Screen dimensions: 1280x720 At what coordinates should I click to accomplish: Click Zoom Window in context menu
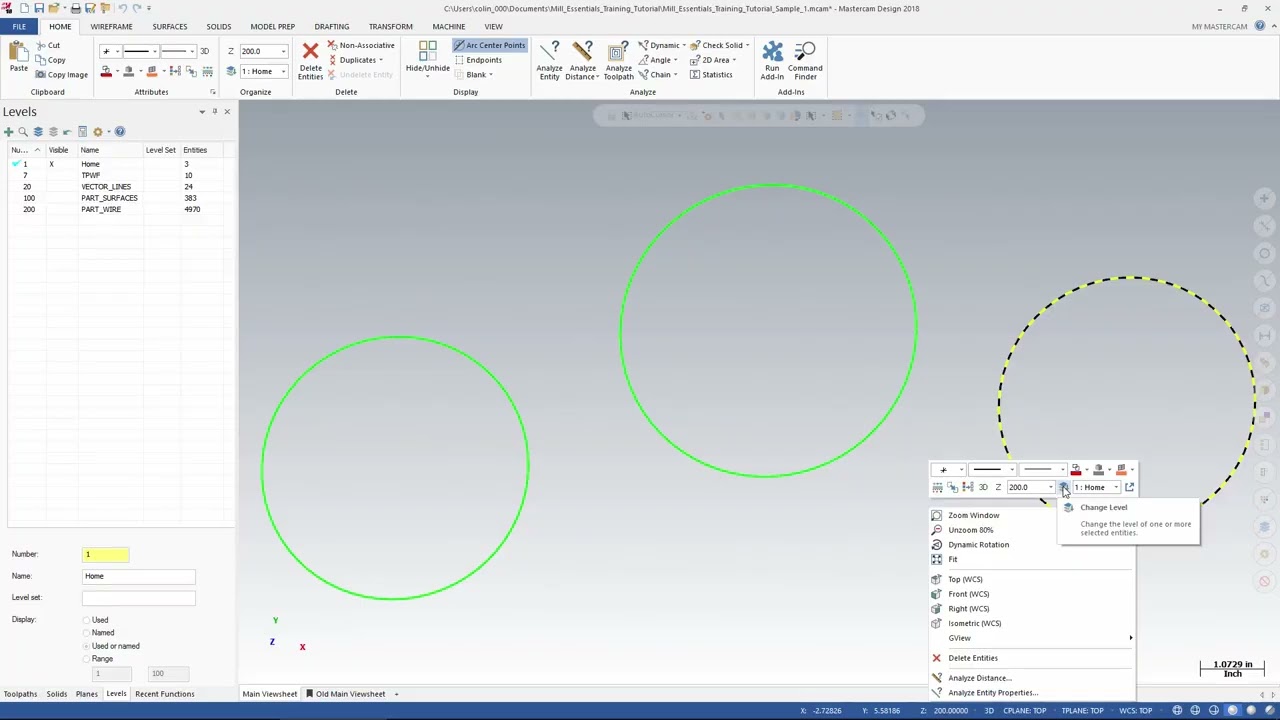click(973, 515)
